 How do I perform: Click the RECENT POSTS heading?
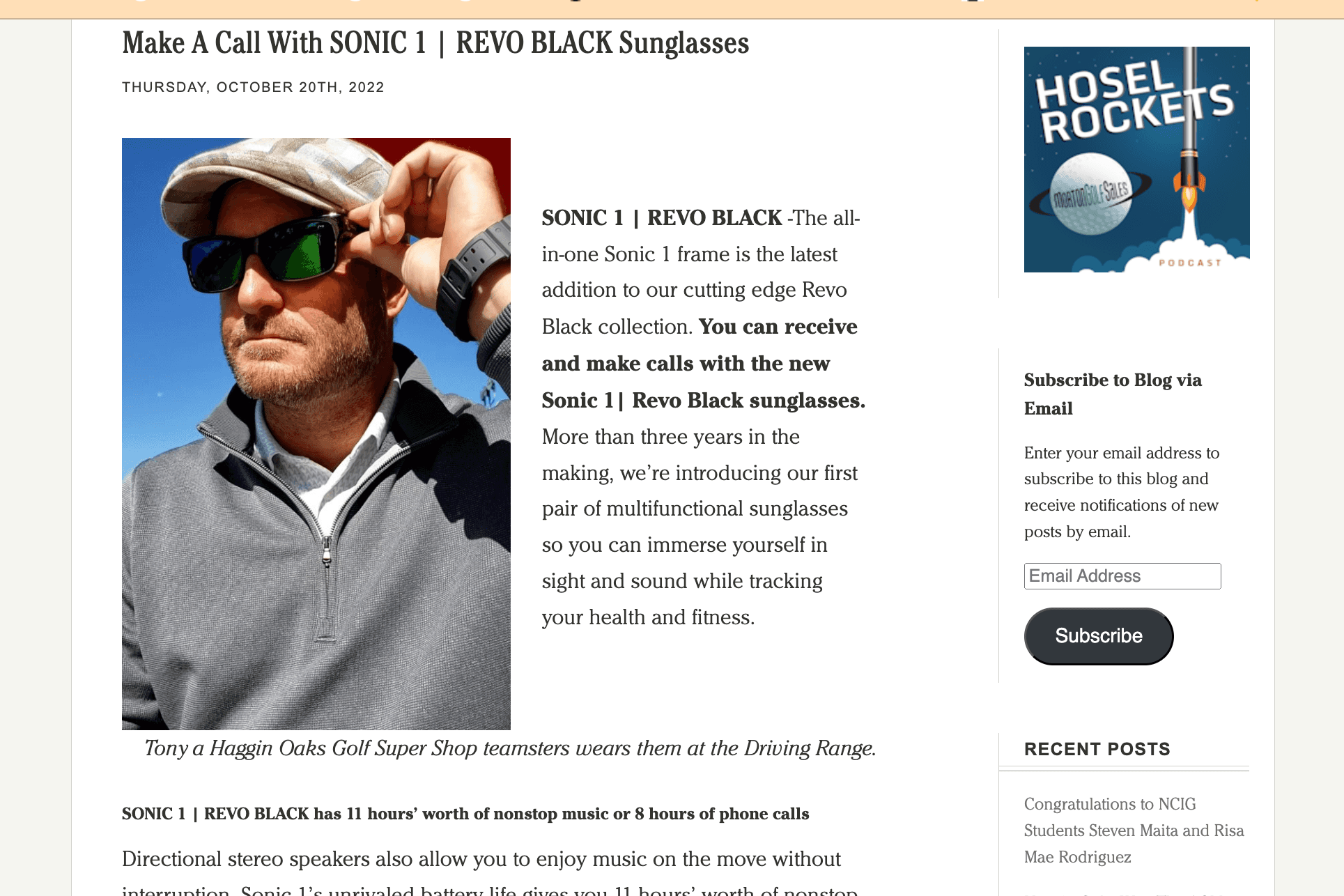(1097, 749)
